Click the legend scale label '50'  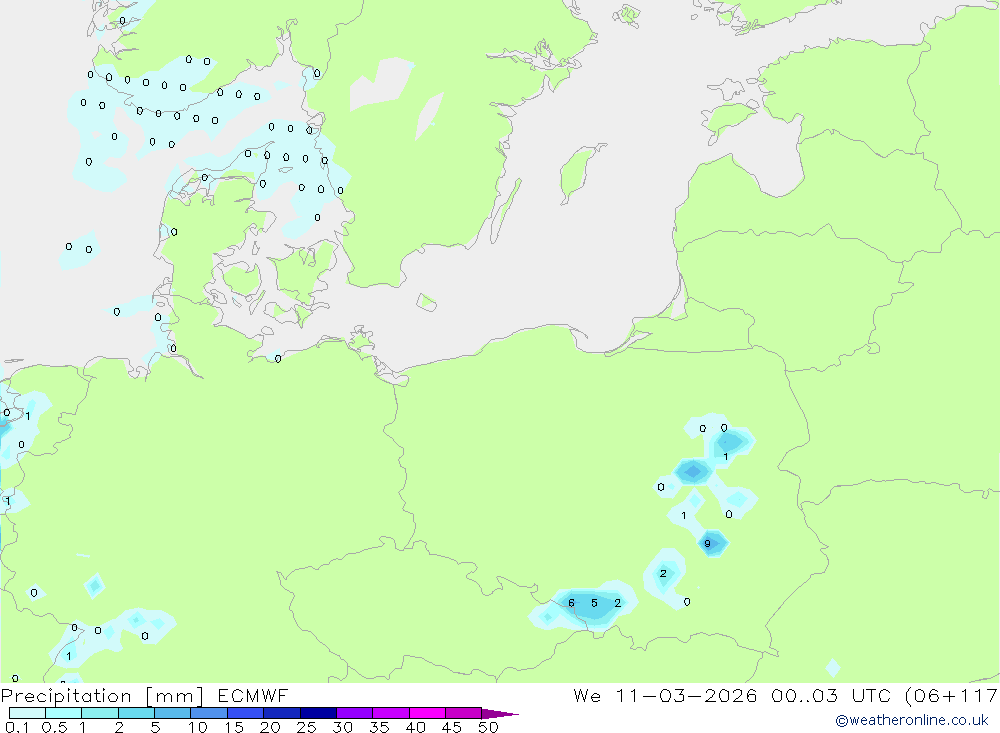point(488,727)
